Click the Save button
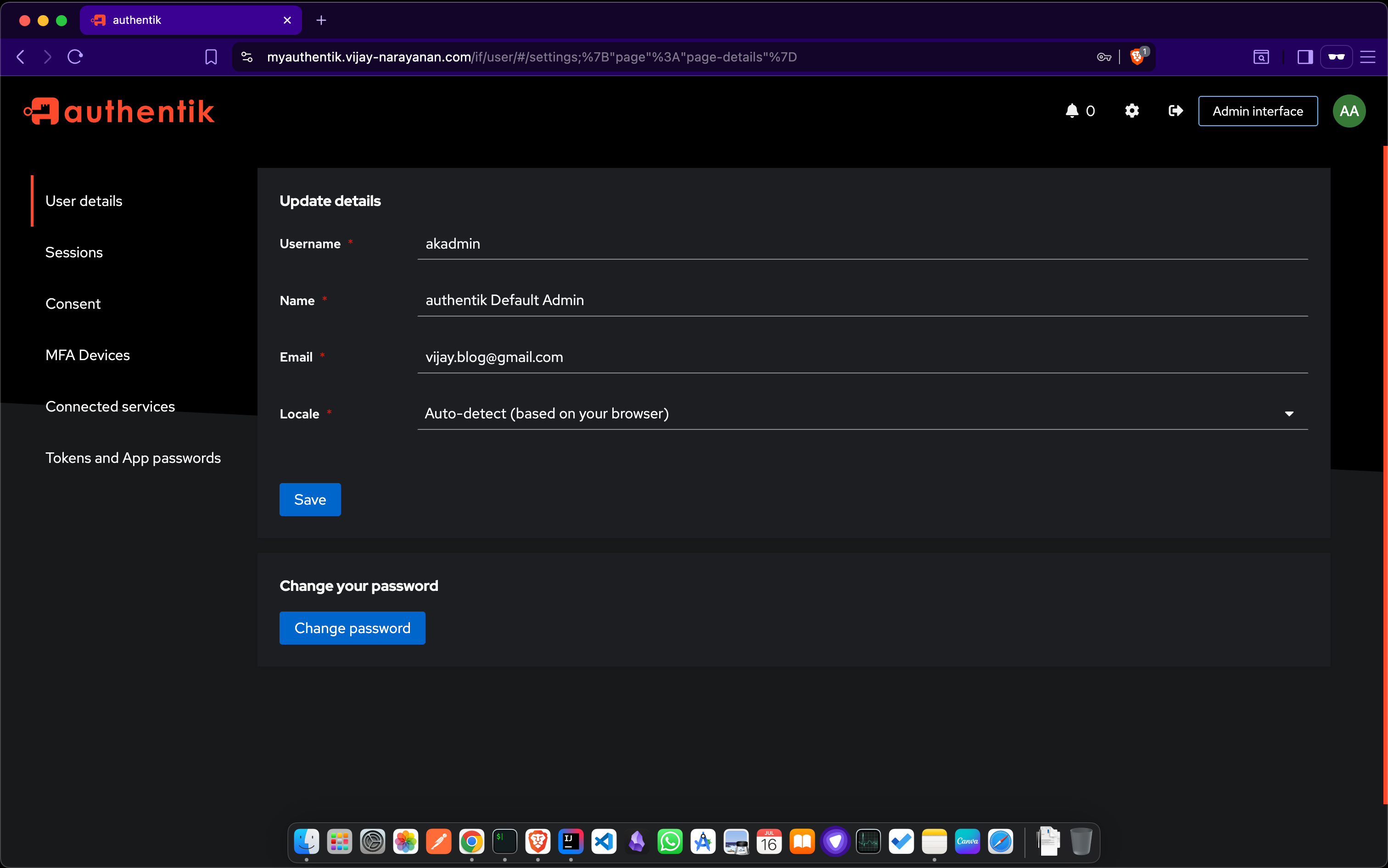Screen dimensions: 1388x868 click(310, 500)
